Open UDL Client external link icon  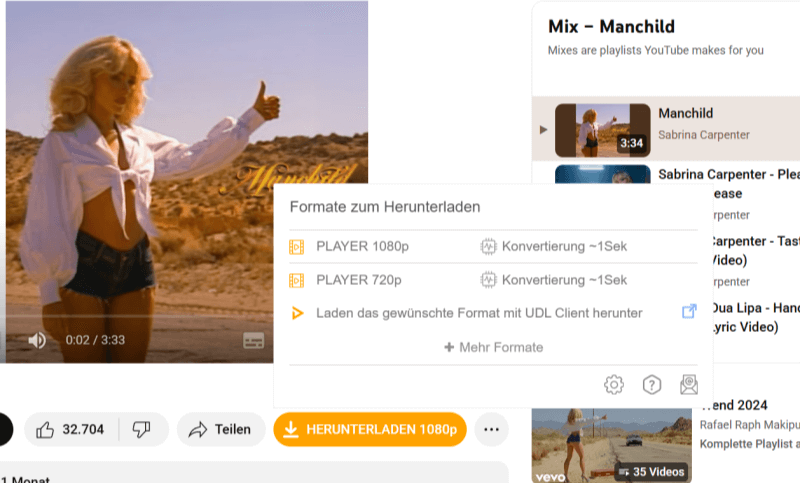tap(689, 311)
